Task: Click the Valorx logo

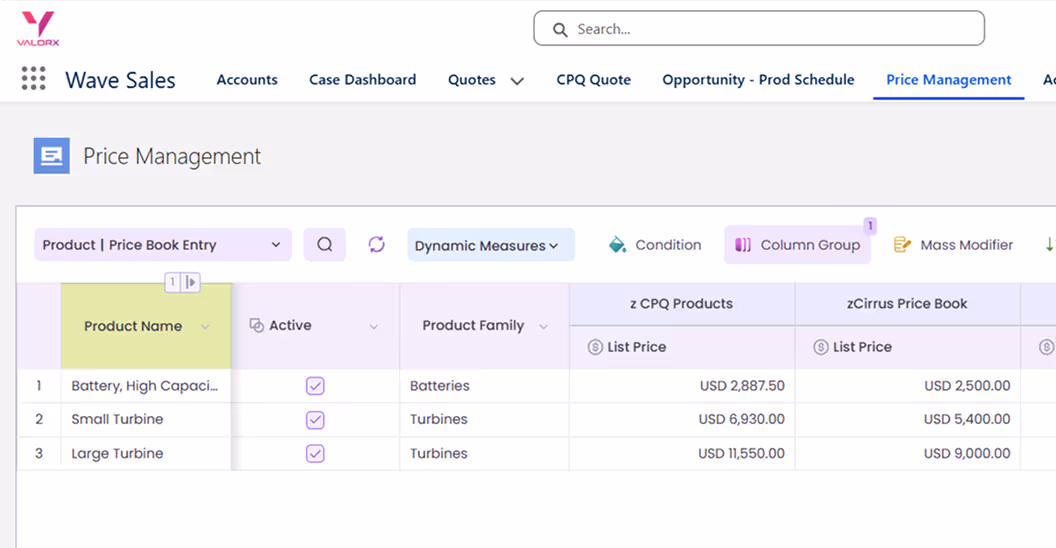Action: (x=38, y=28)
